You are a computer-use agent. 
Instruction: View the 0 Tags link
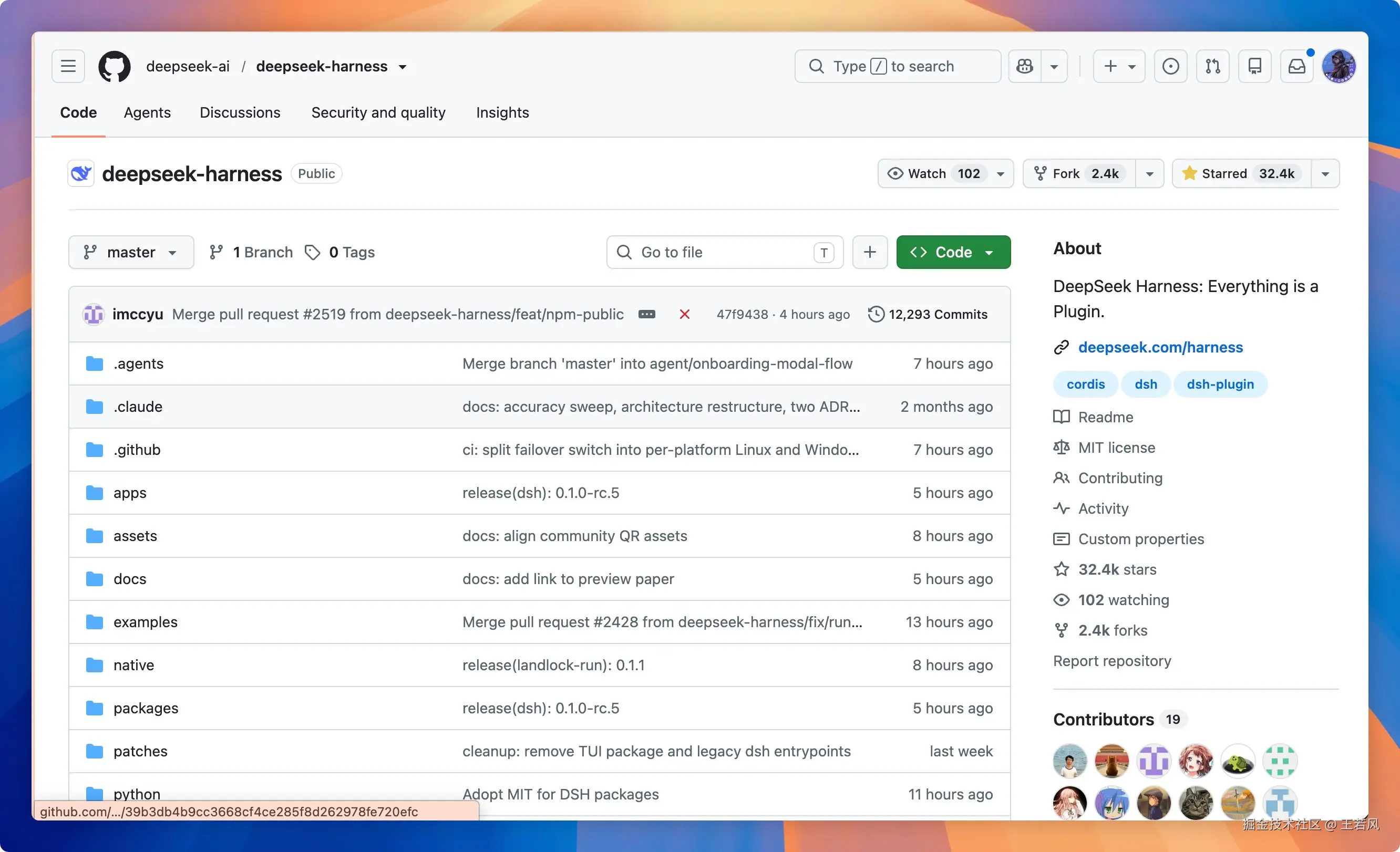click(340, 252)
